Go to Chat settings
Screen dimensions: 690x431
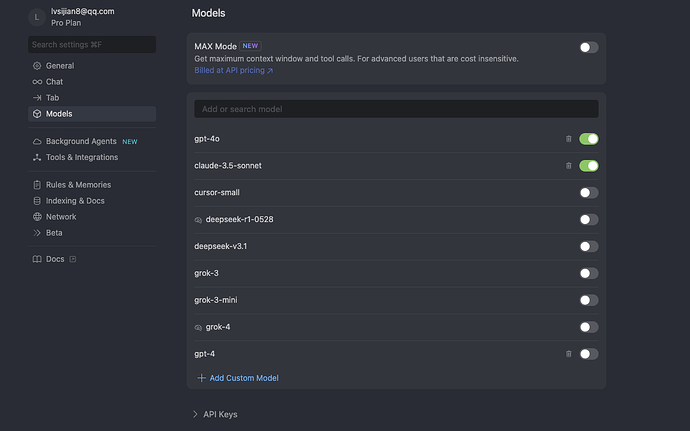coord(92,82)
